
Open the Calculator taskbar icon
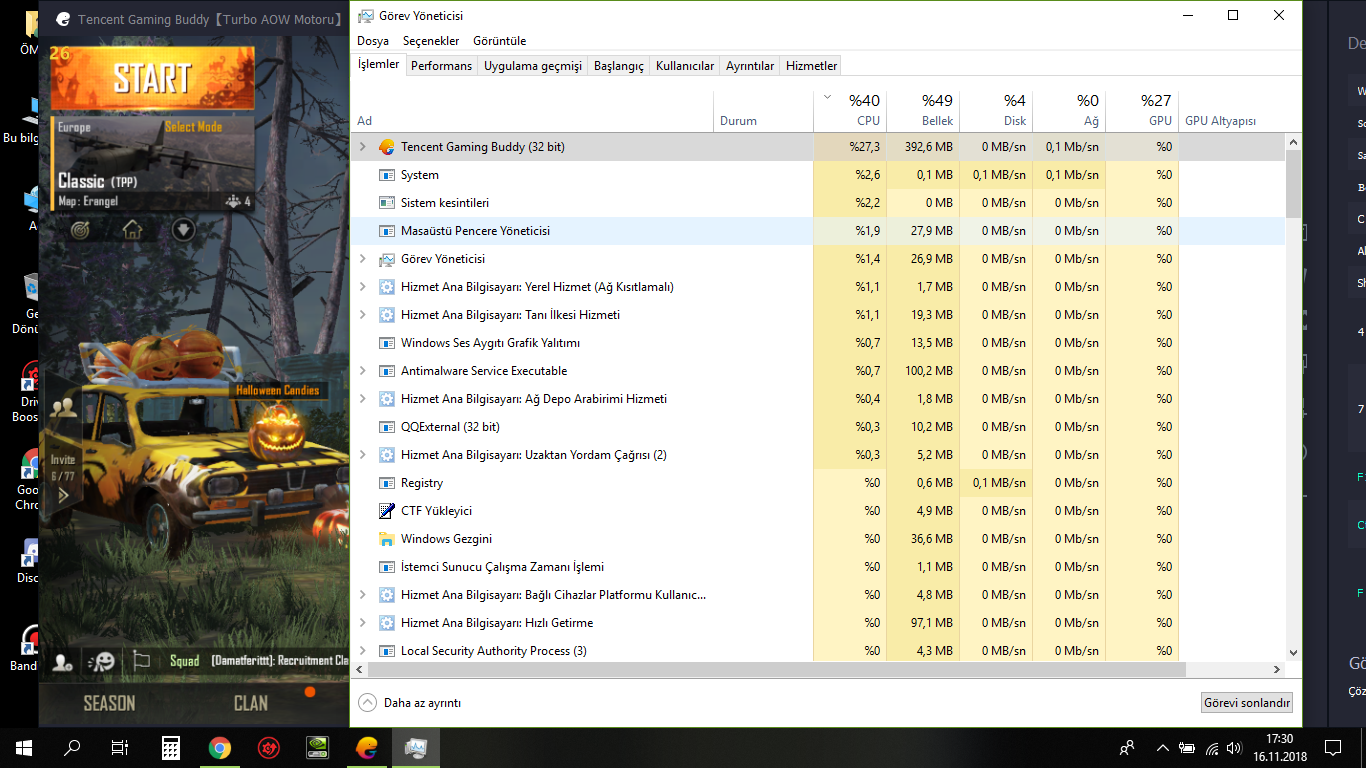pos(171,747)
